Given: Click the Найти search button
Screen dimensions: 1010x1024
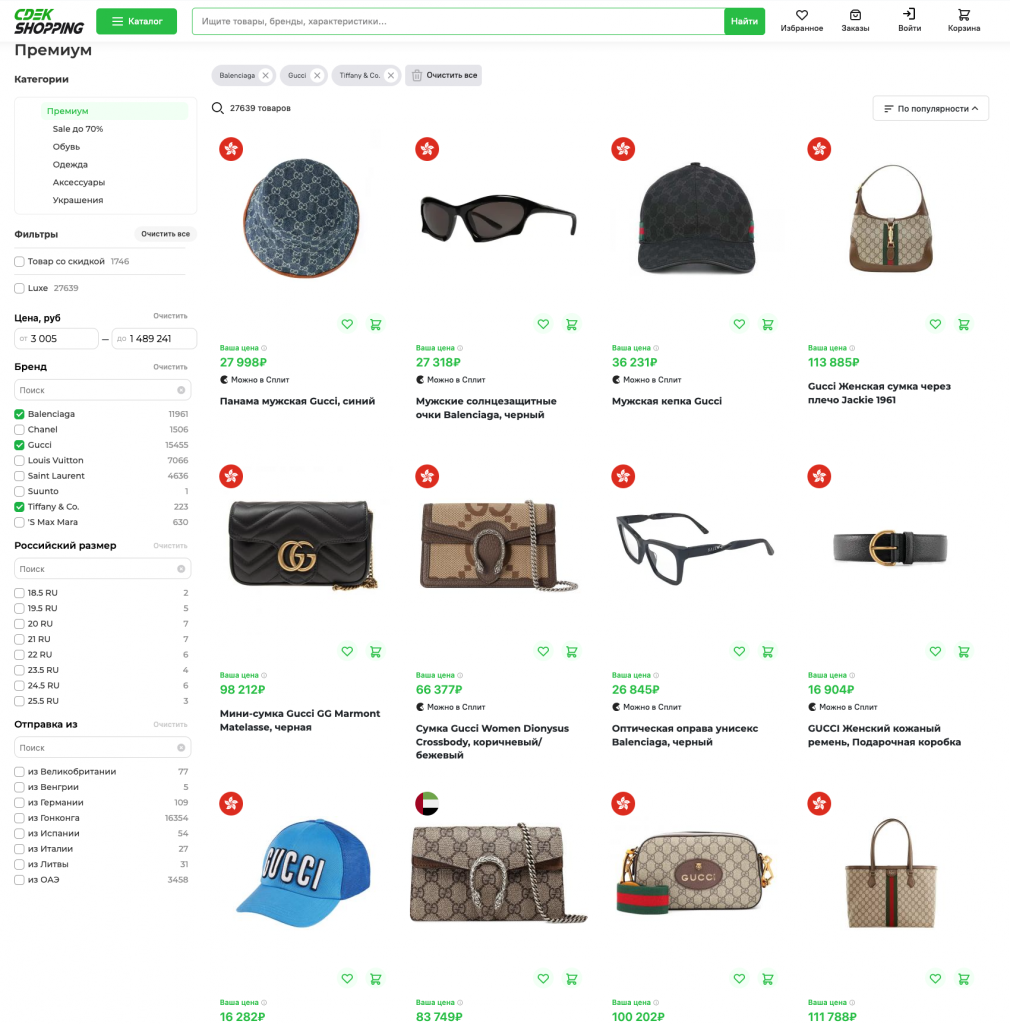Looking at the screenshot, I should (744, 21).
